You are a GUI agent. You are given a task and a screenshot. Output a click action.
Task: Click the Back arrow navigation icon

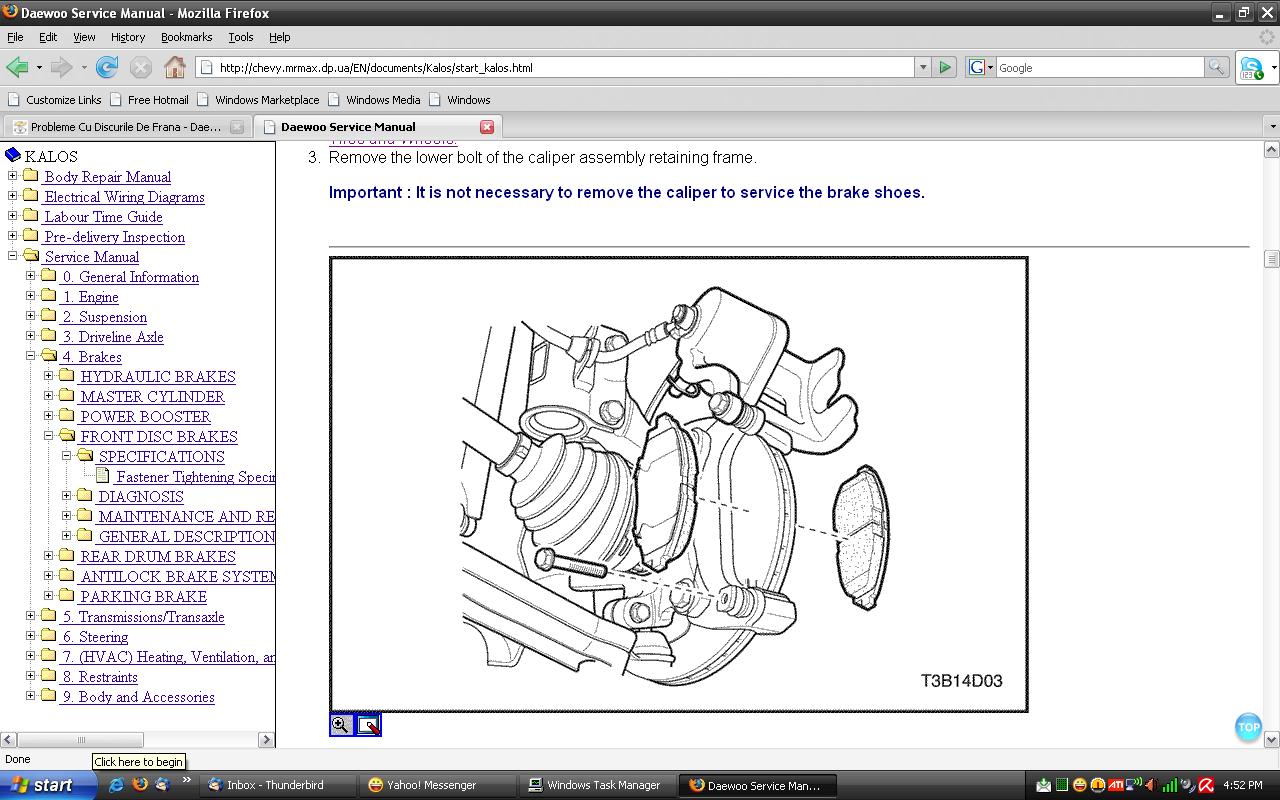point(17,68)
